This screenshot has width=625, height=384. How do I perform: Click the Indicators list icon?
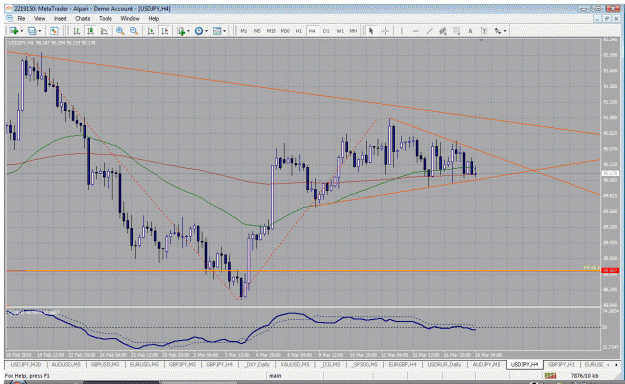pos(181,31)
